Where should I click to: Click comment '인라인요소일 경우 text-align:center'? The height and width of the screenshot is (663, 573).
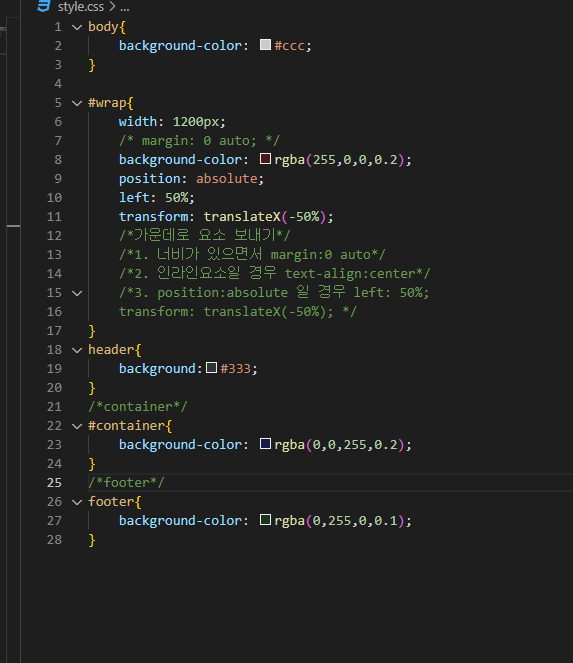tap(289, 274)
